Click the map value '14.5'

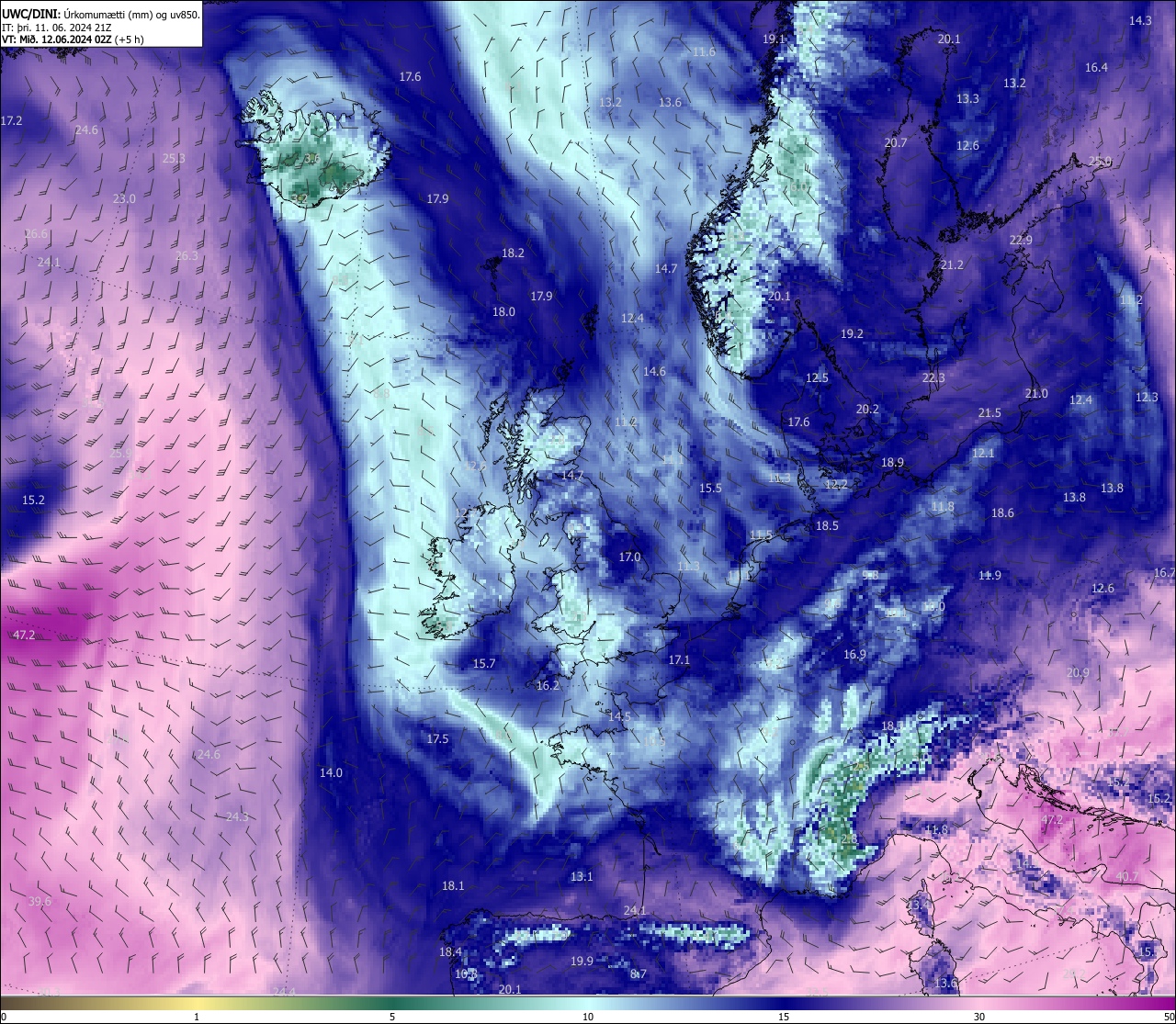[619, 715]
